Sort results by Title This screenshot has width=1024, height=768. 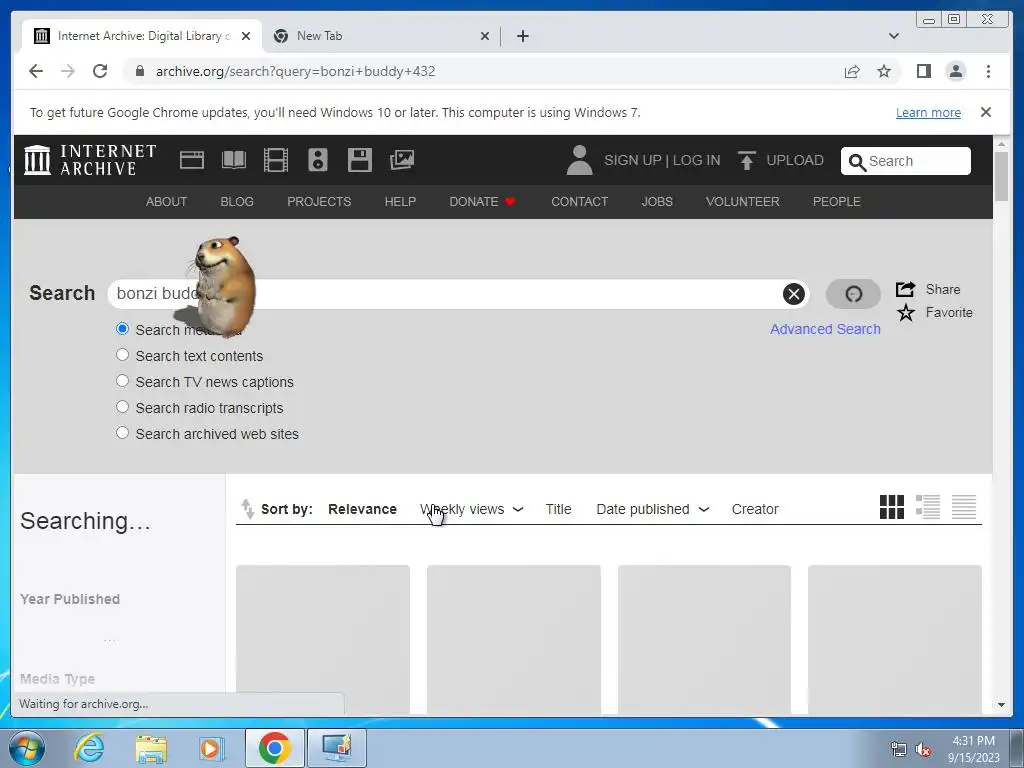tap(558, 509)
